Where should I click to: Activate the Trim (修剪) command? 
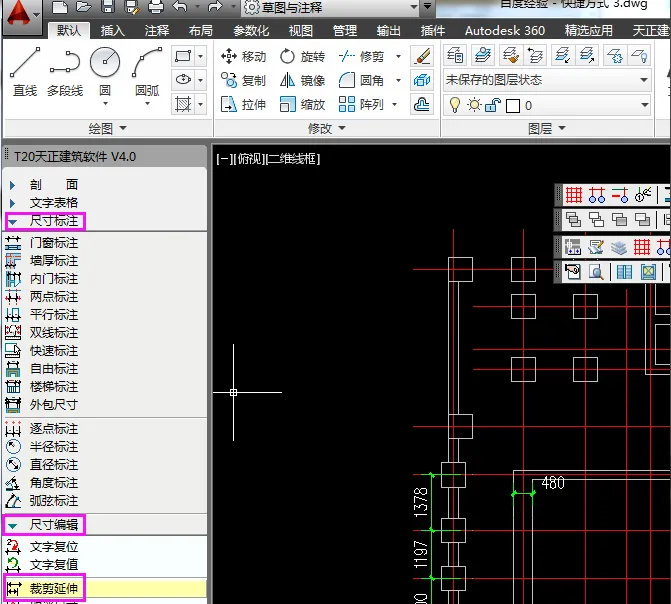pyautogui.click(x=361, y=56)
